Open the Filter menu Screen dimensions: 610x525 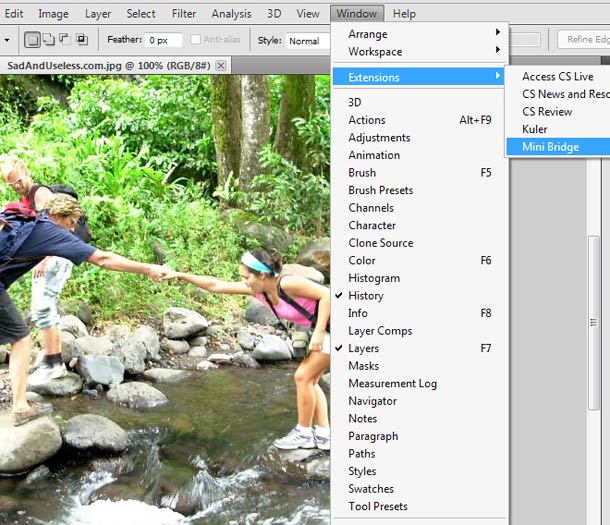click(184, 14)
